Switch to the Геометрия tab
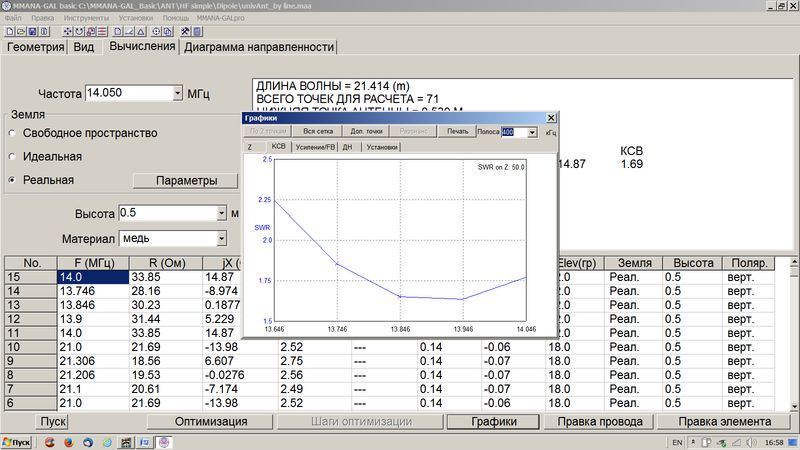Viewport: 800px width, 450px height. (x=36, y=47)
